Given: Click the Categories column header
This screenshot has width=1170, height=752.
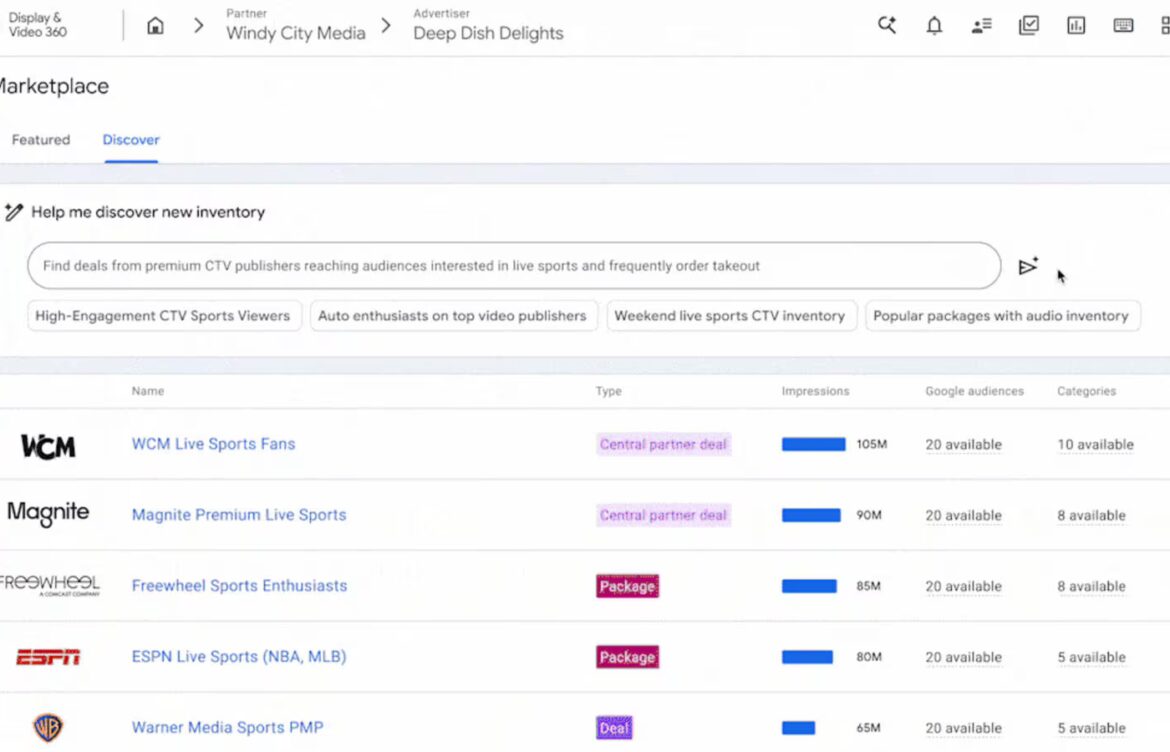Looking at the screenshot, I should point(1086,391).
